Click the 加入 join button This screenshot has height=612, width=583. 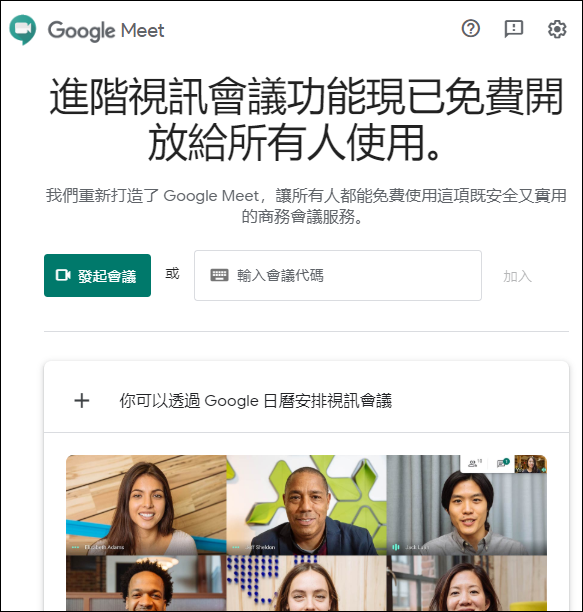coord(517,276)
